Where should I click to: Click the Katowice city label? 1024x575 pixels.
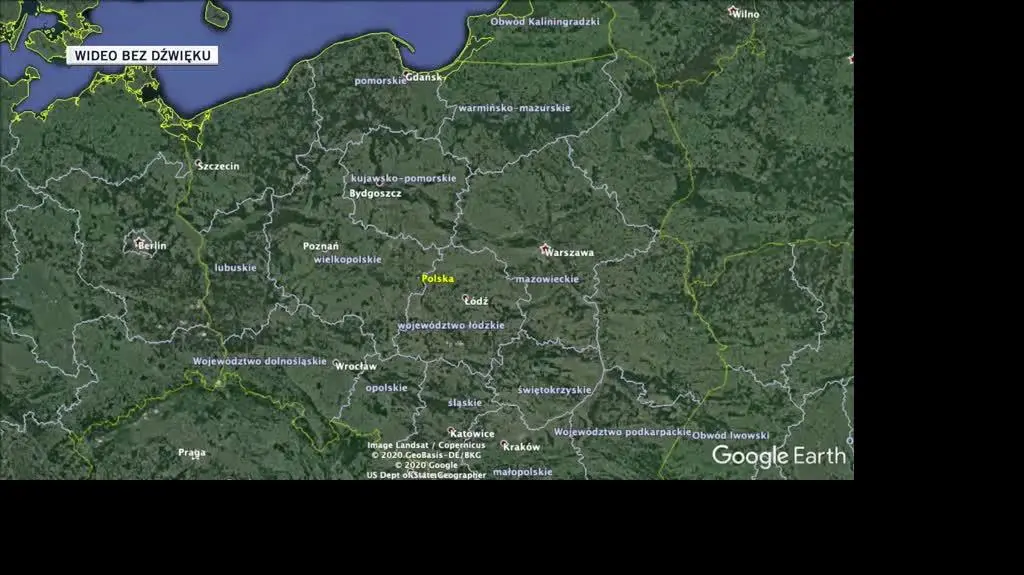pos(473,434)
